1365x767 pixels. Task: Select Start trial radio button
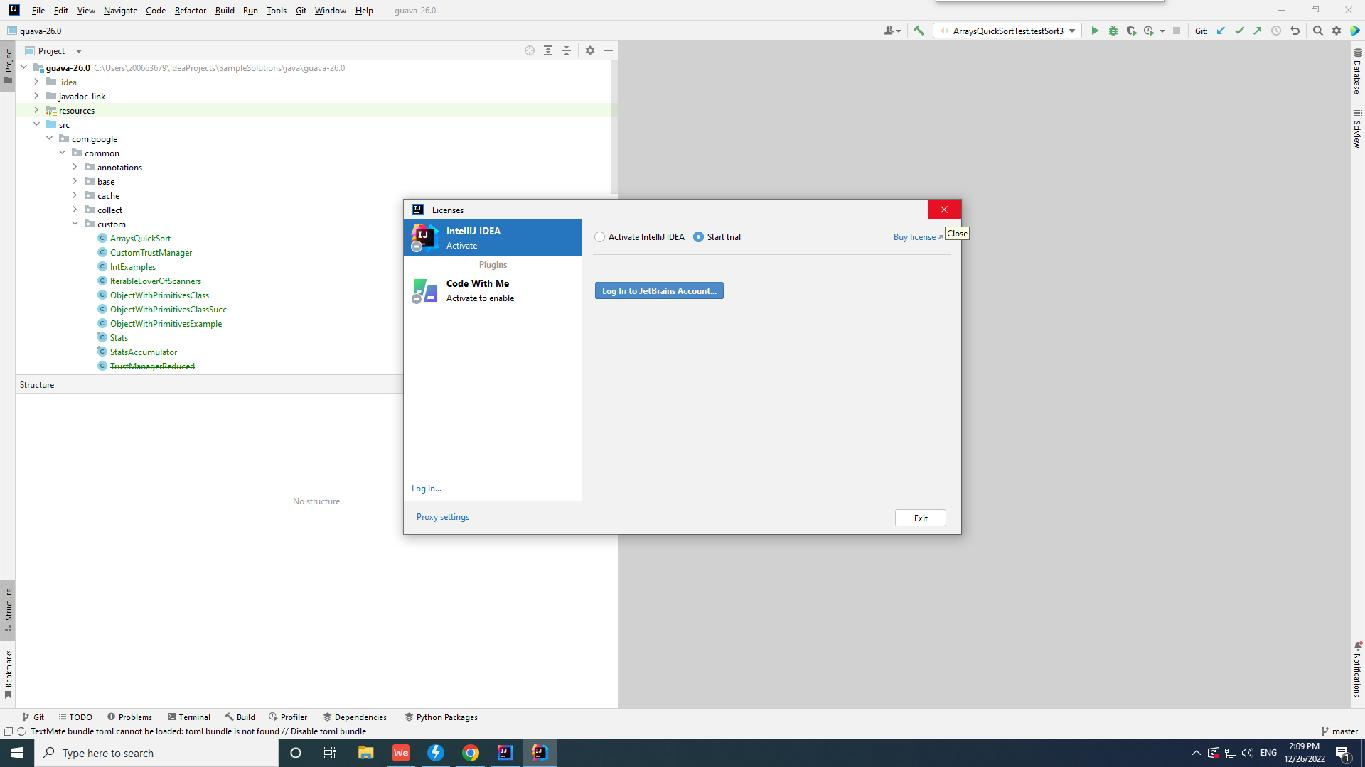click(x=698, y=237)
